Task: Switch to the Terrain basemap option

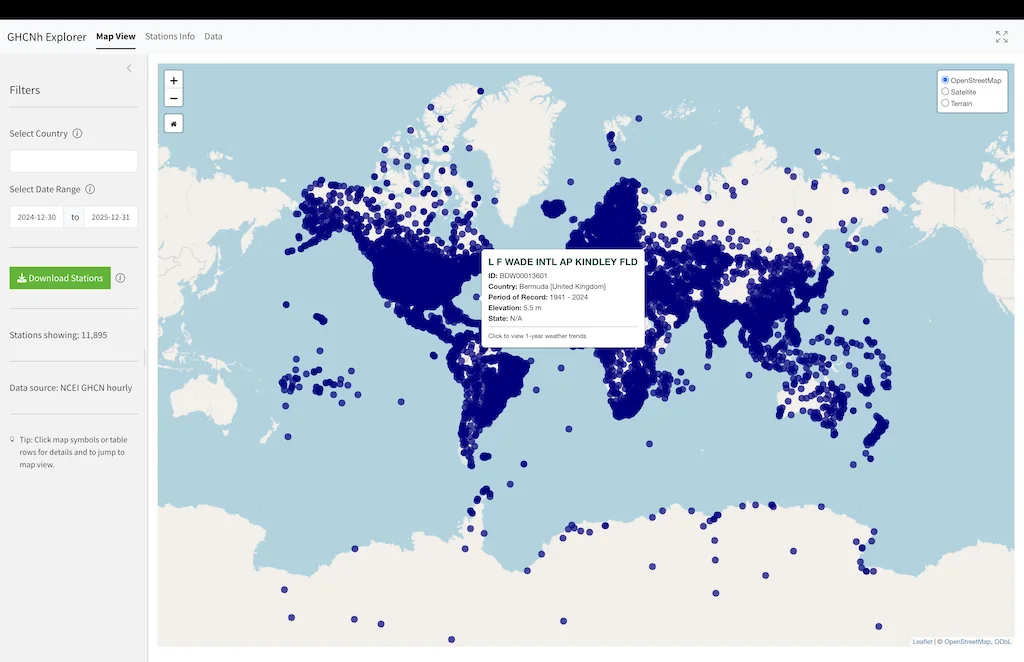Action: tap(945, 102)
